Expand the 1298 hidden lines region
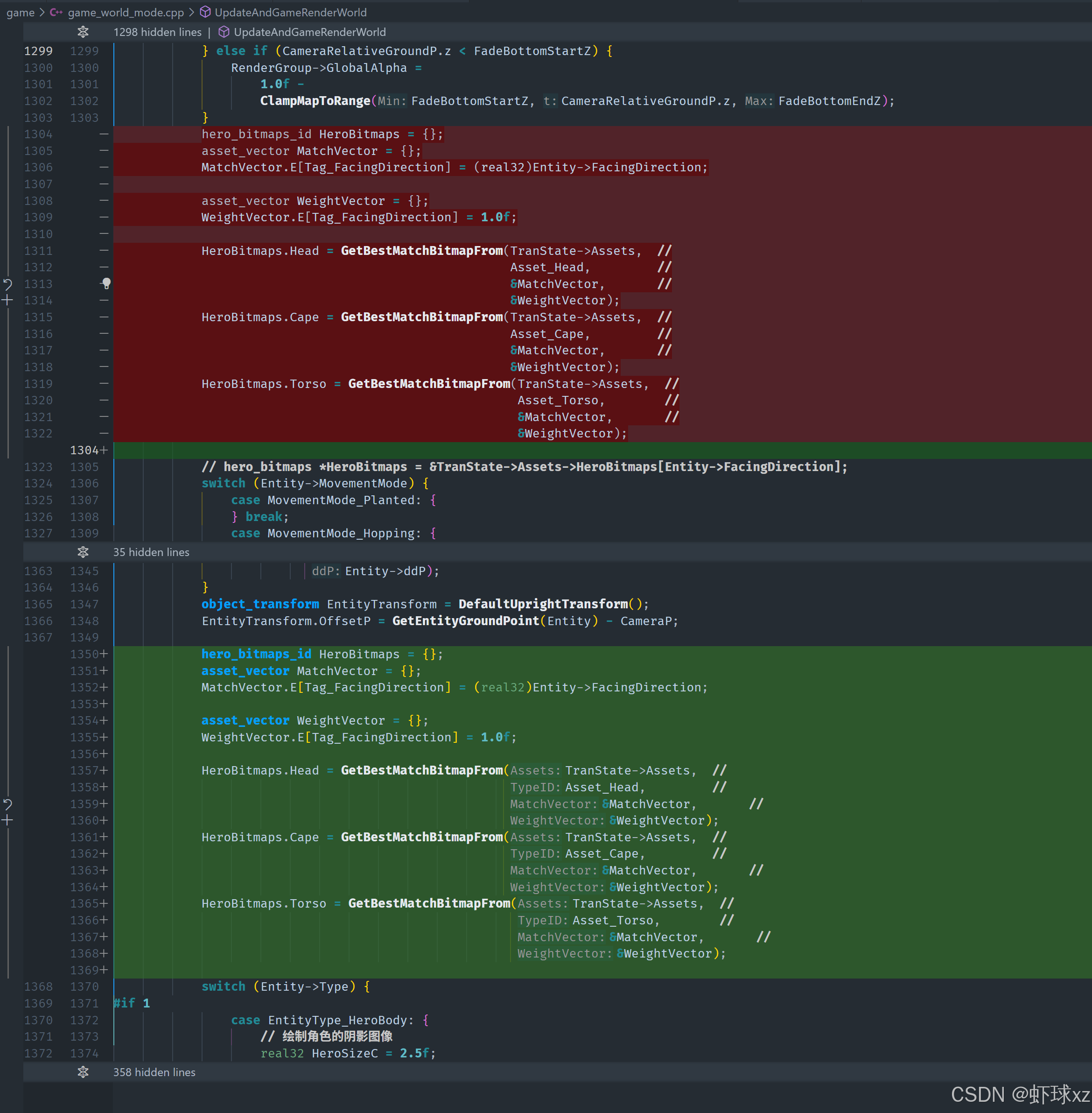This screenshot has height=1113, width=1092. tap(83, 32)
